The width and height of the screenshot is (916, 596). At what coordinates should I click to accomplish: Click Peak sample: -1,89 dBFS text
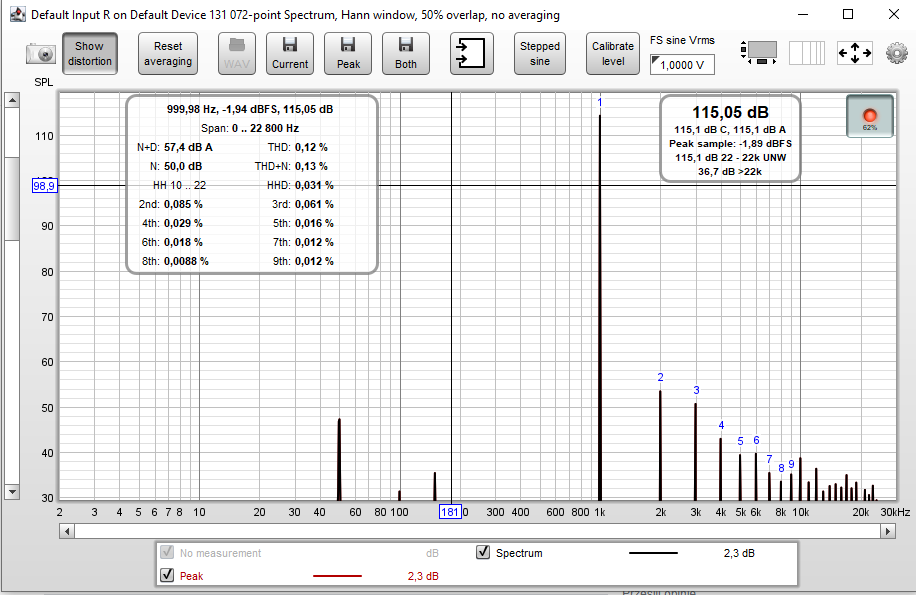coord(730,144)
